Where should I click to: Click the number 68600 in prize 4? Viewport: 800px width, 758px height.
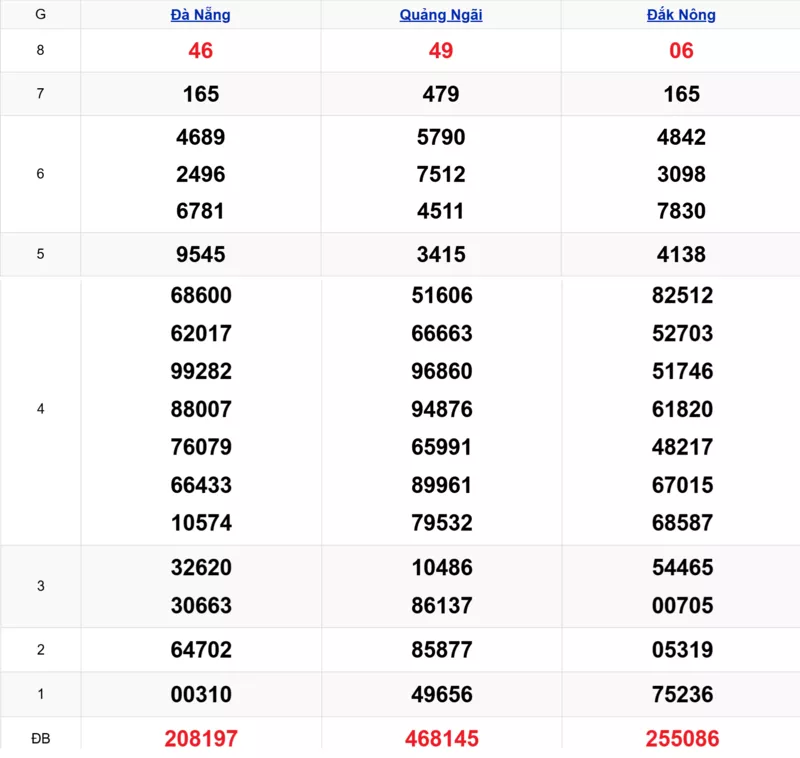tap(201, 296)
